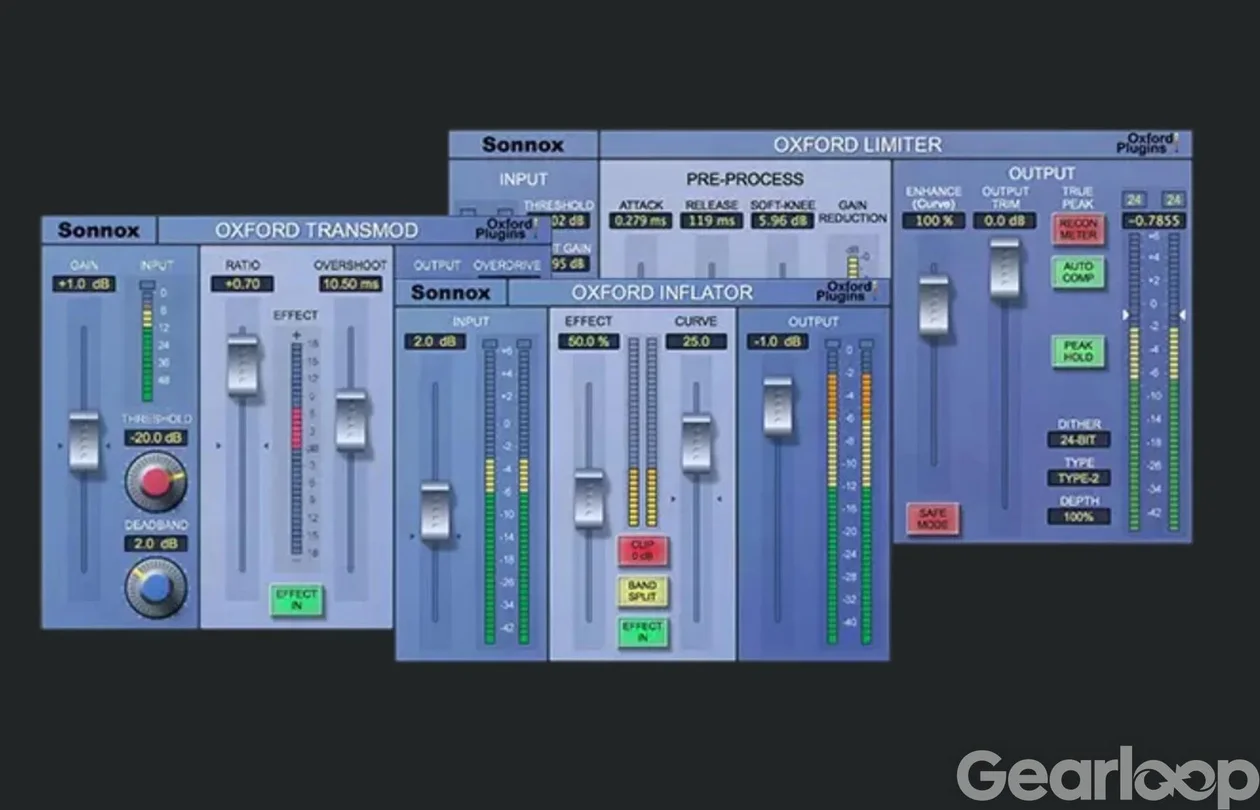Open the Dither 24-BIT selector
1260x810 pixels.
(1079, 439)
